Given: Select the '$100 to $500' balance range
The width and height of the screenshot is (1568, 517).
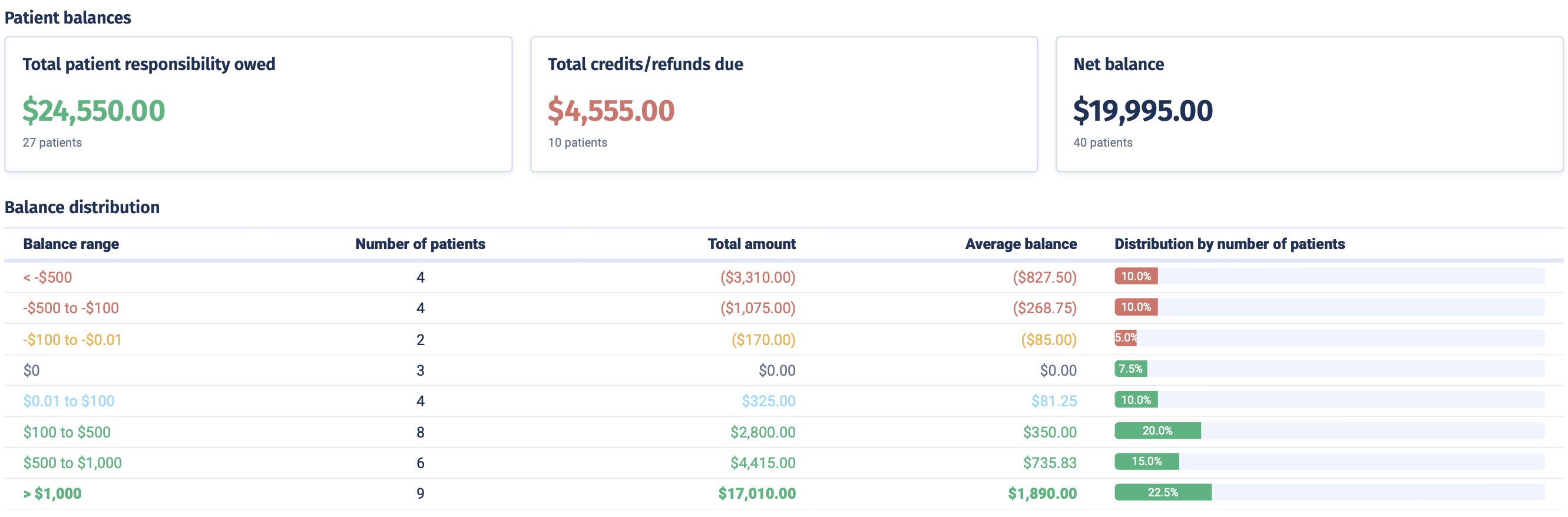Looking at the screenshot, I should coord(67,432).
